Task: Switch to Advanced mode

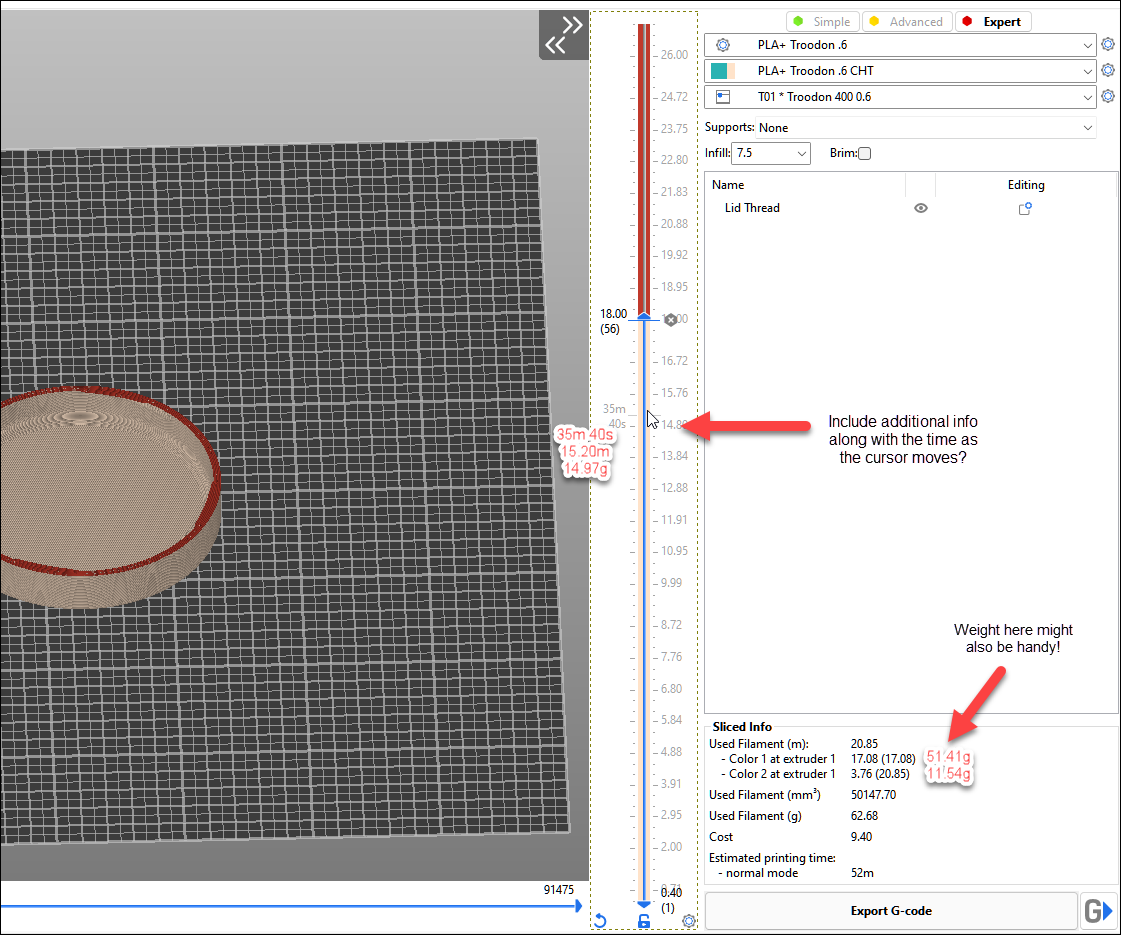Action: tap(907, 21)
